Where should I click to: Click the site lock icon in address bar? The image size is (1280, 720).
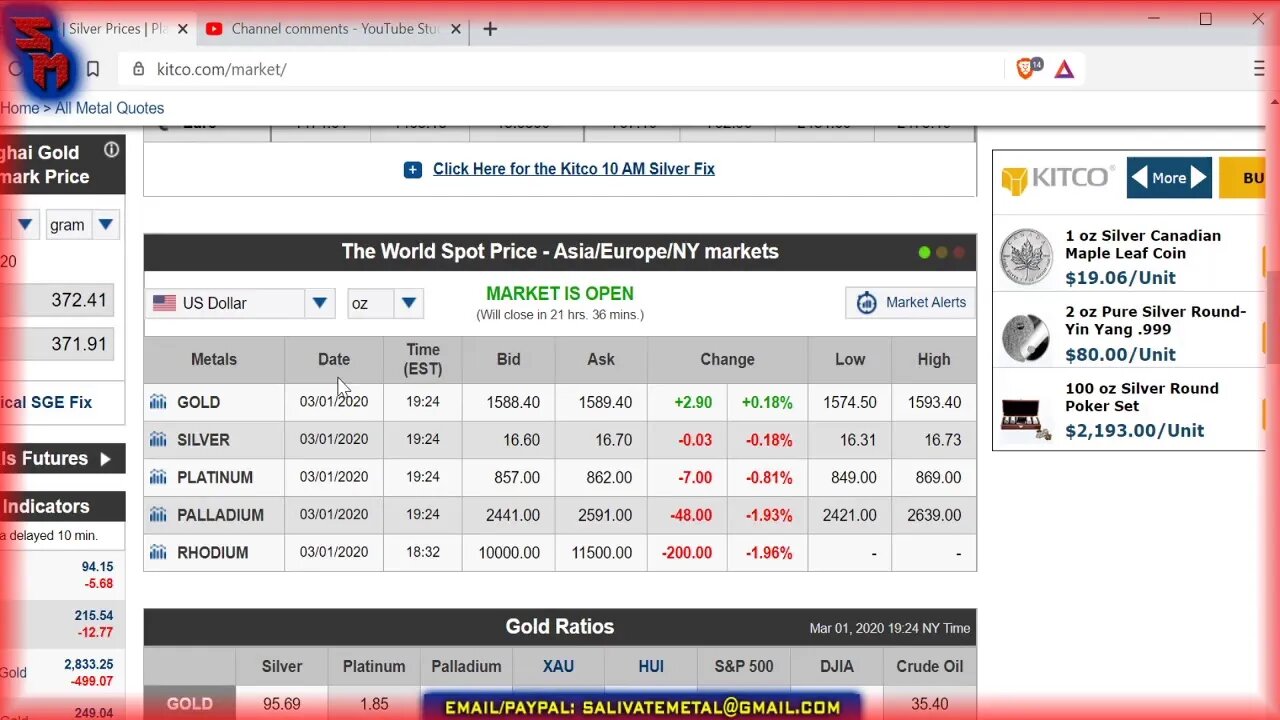(x=139, y=69)
